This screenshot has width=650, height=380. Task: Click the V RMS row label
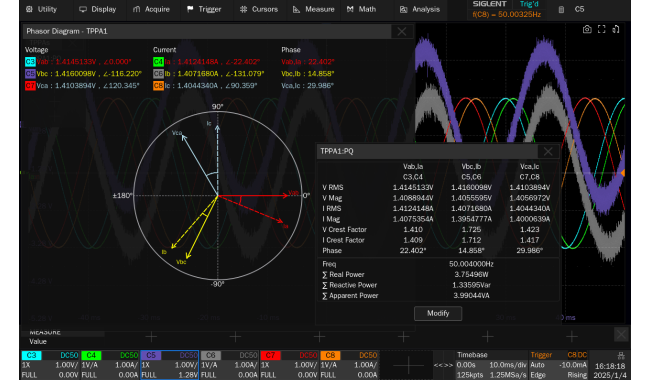pos(333,188)
